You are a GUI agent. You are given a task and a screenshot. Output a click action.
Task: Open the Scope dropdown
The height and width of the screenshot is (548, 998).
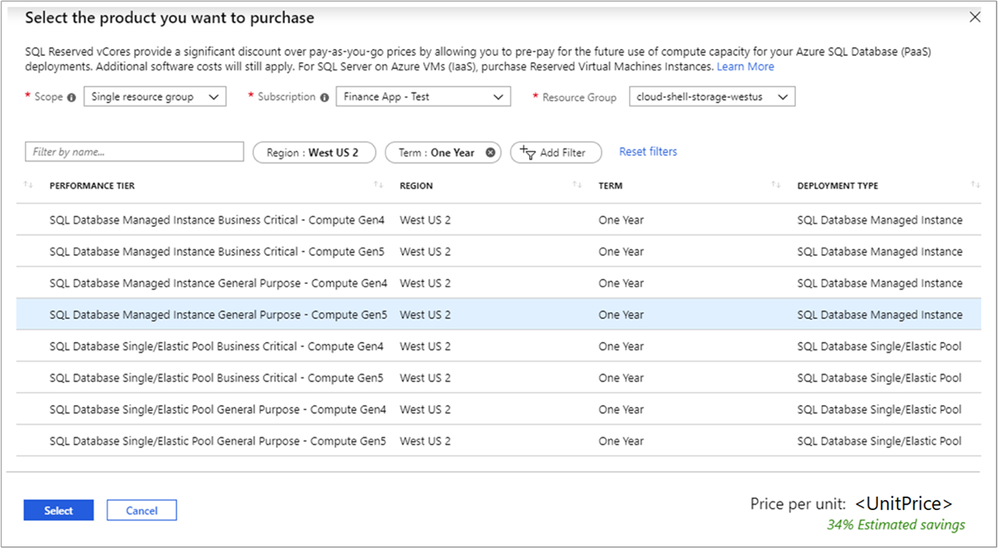[x=155, y=97]
